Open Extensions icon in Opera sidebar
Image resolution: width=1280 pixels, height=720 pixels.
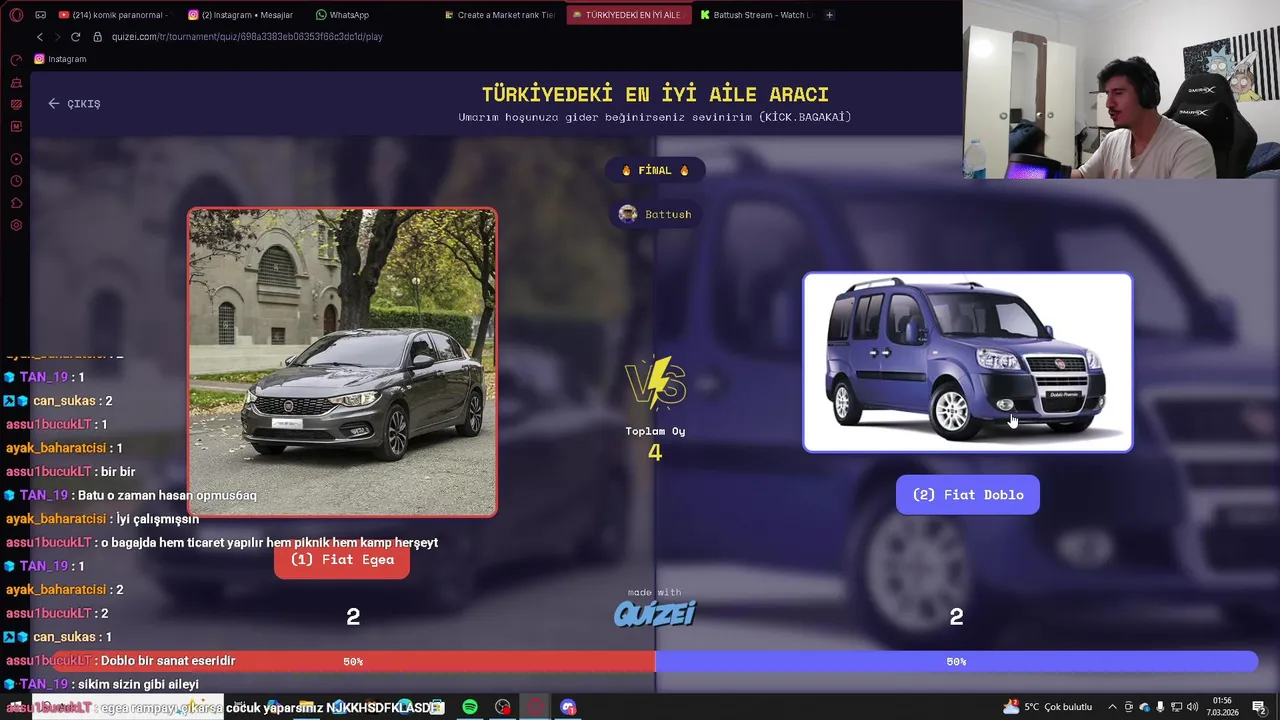pos(16,203)
